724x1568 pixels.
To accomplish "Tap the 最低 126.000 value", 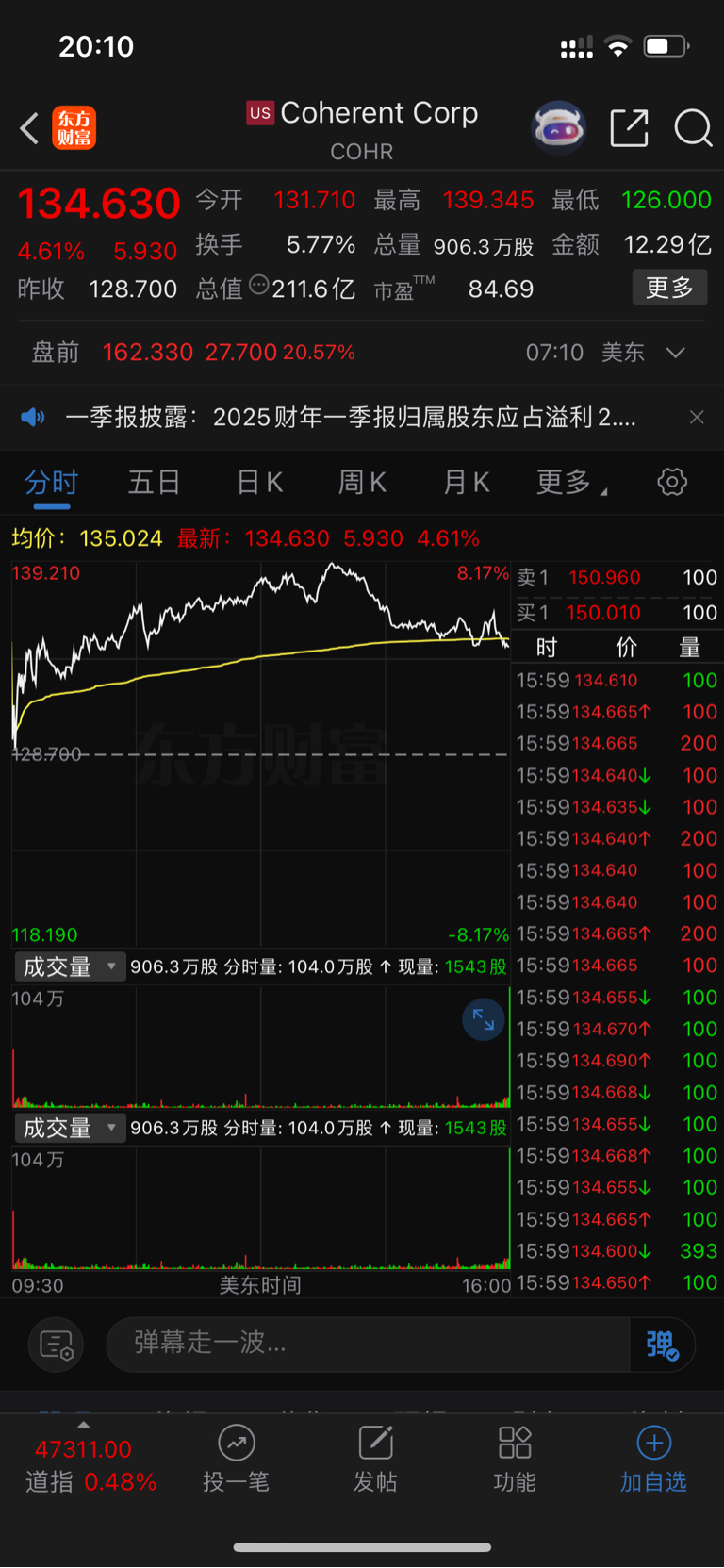I will pos(666,200).
